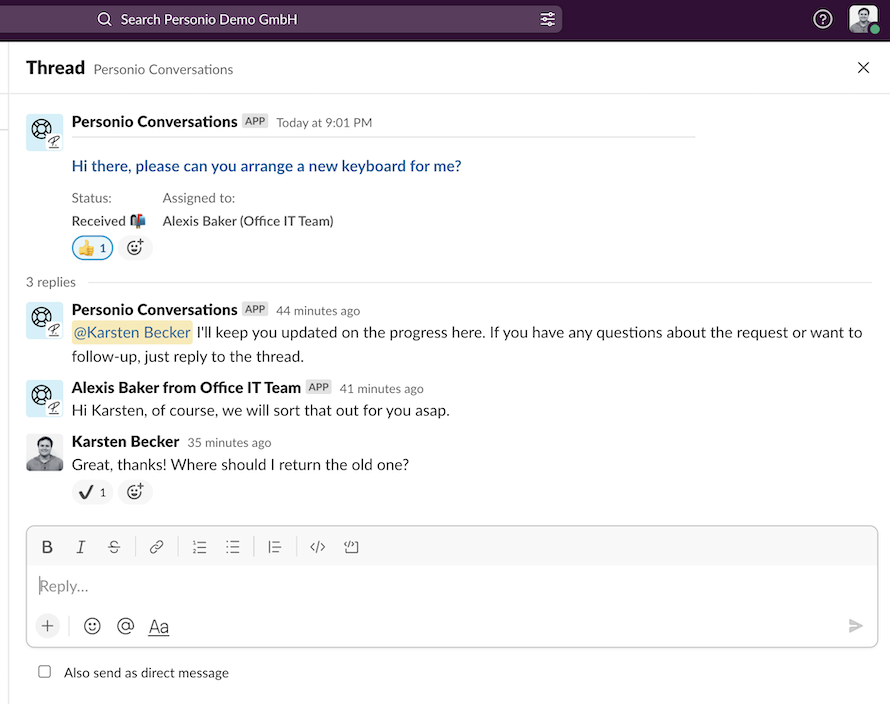Insert a code block
Viewport: 890px width, 704px height.
351,547
